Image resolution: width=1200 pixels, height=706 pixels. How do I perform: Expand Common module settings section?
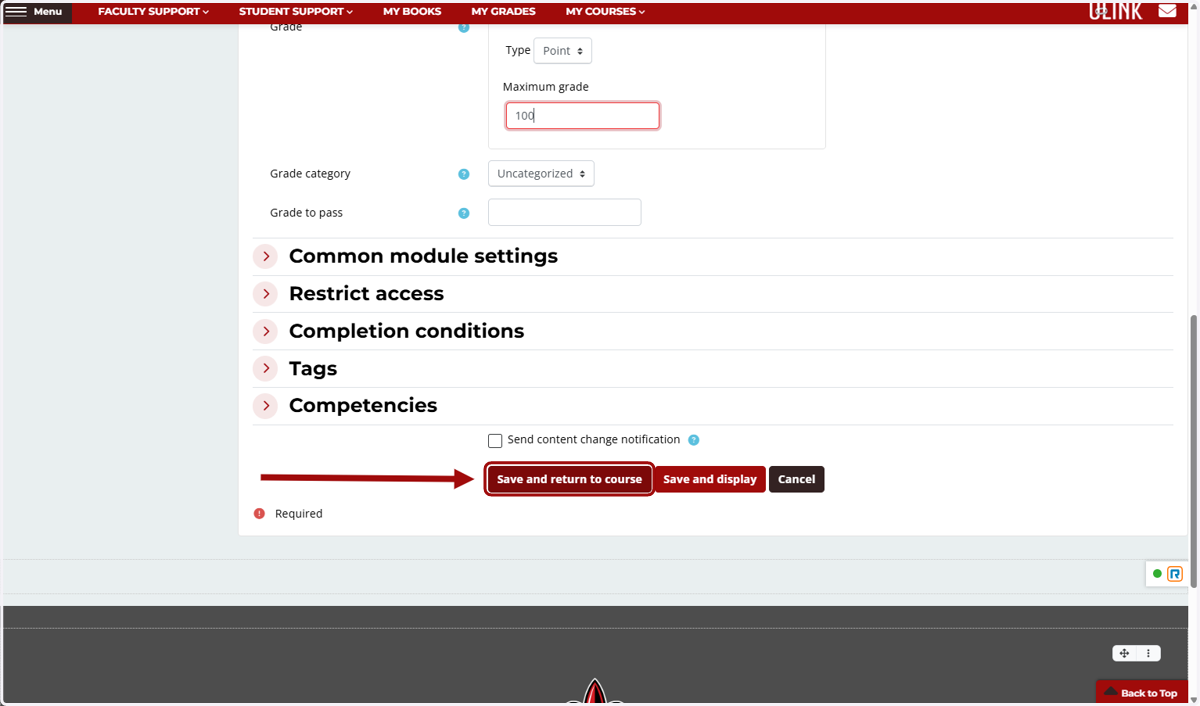click(x=265, y=257)
